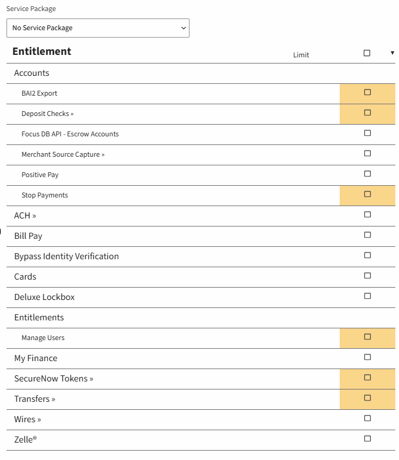Check Bypass Identity Verification box
This screenshot has height=460, width=399.
tap(367, 255)
